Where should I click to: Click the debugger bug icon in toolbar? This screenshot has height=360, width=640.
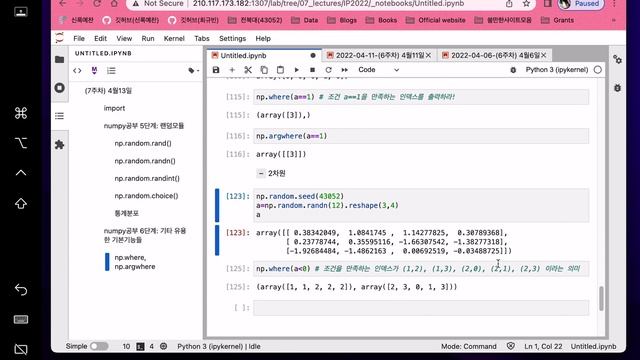(513, 70)
